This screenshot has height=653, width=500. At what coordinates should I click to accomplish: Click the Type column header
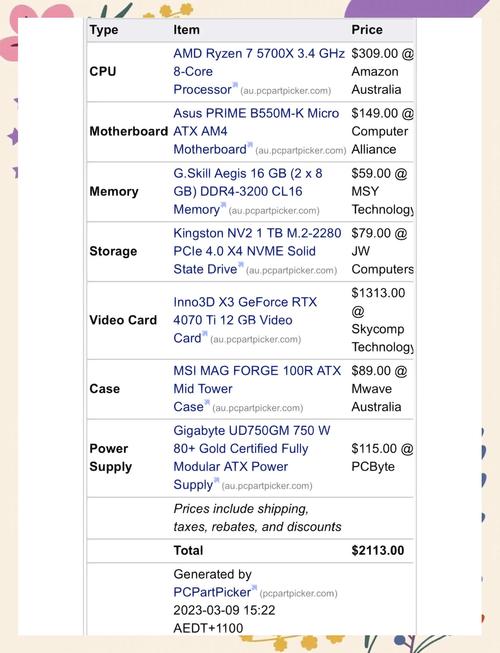coord(104,30)
